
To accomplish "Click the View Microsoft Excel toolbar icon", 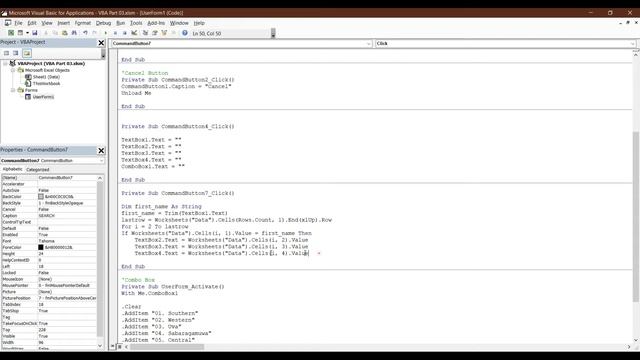I will click(11, 33).
